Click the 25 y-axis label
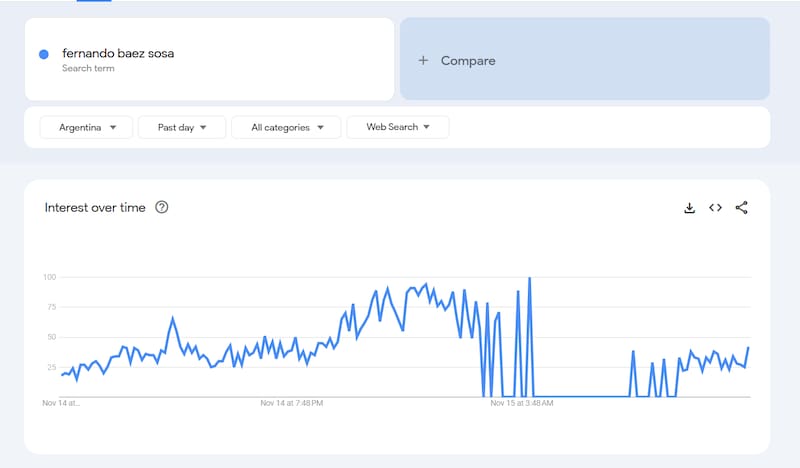This screenshot has width=800, height=468. coord(52,367)
